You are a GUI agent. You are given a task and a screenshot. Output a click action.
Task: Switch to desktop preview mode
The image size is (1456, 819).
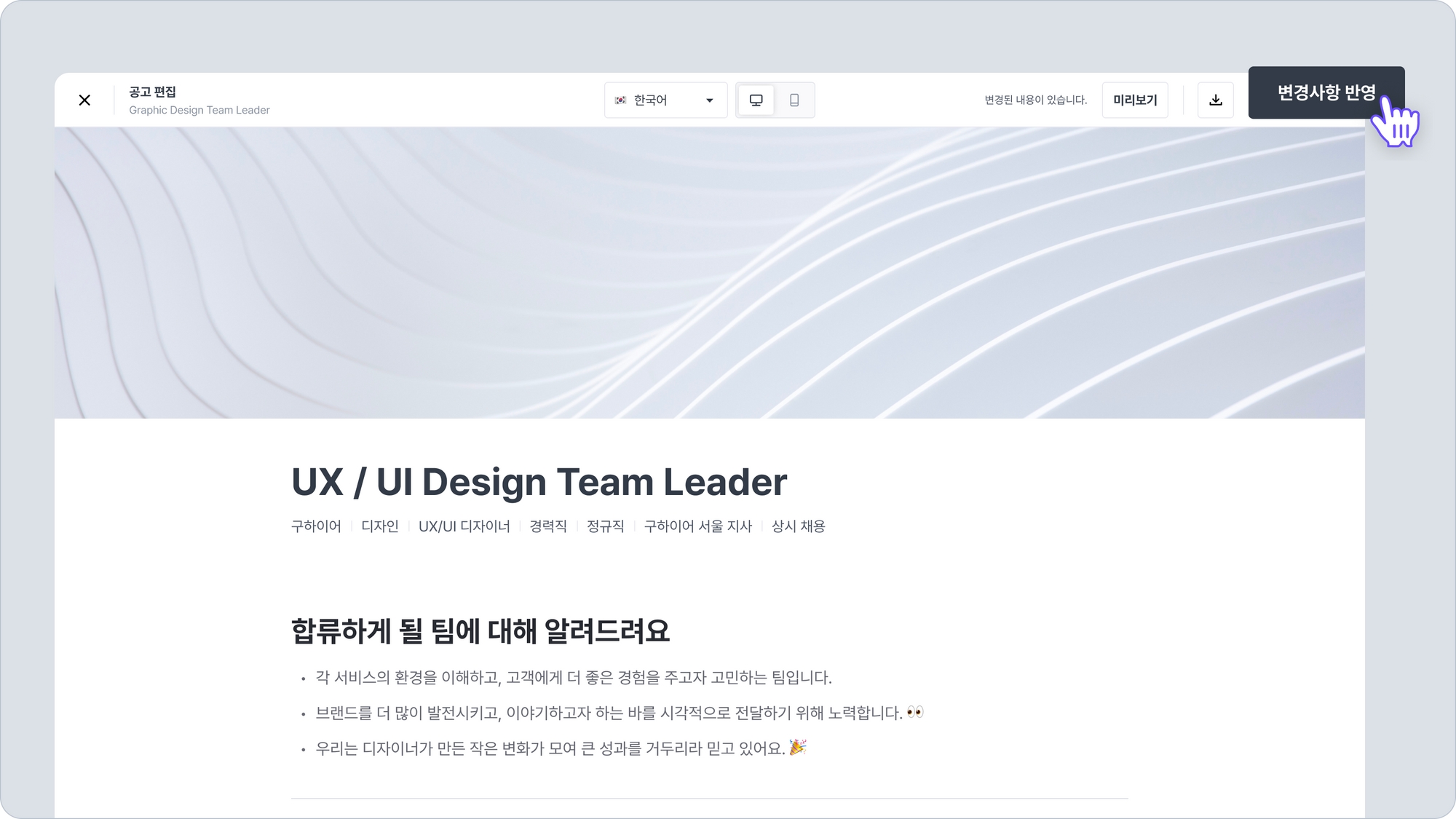pyautogui.click(x=756, y=100)
